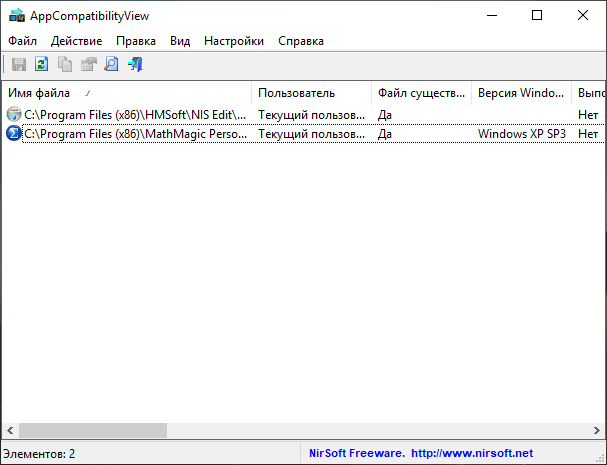The width and height of the screenshot is (607, 465).
Task: Open the Действие menu
Action: point(76,41)
